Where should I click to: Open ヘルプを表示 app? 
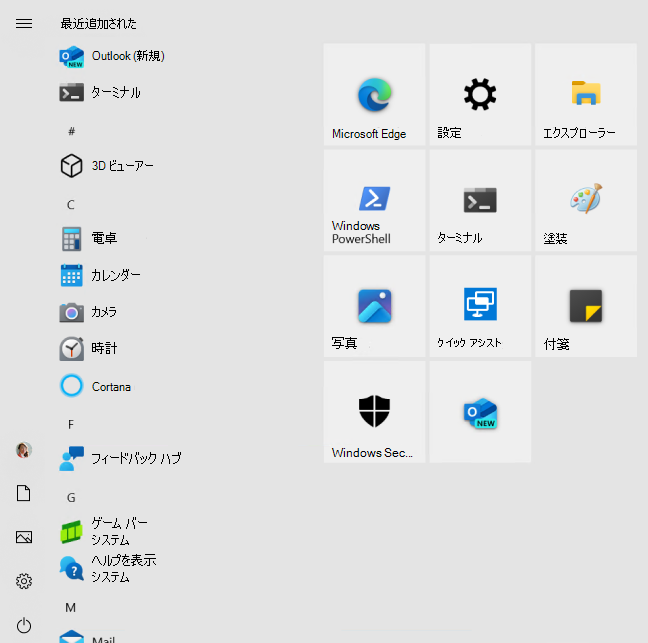(x=108, y=568)
